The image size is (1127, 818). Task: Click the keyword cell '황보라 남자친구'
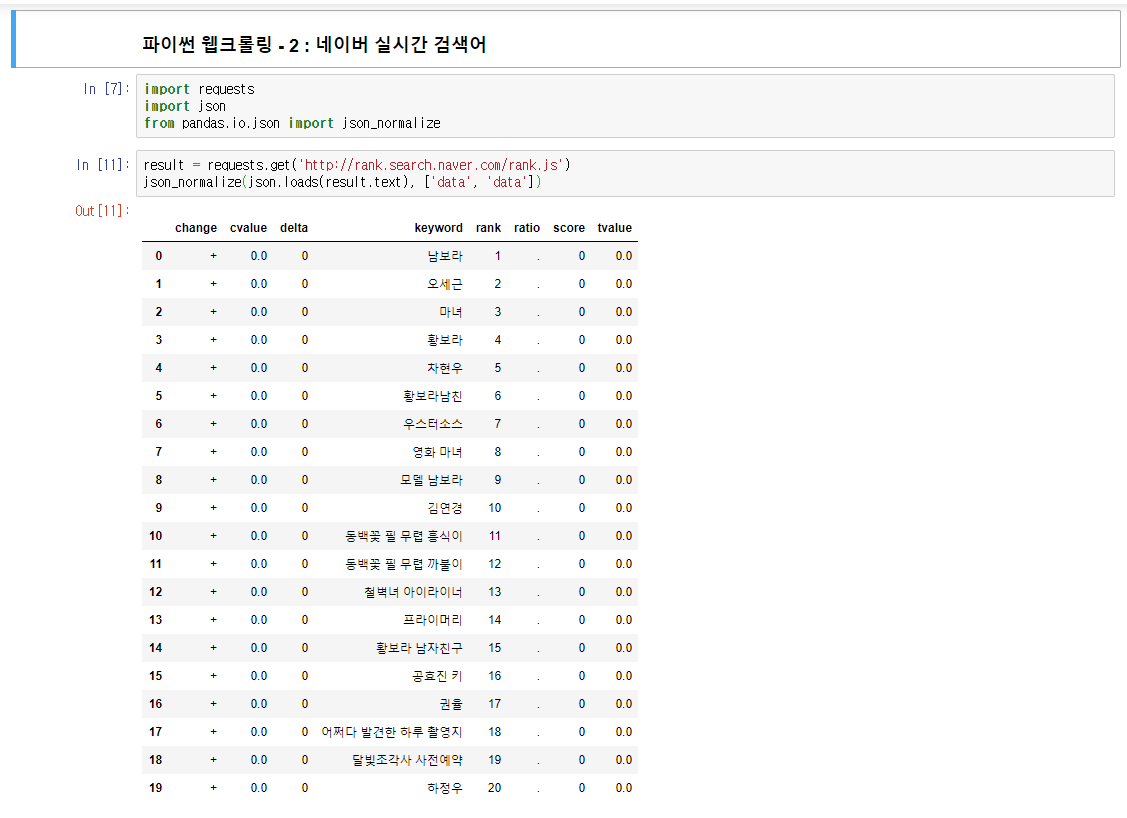pyautogui.click(x=419, y=648)
